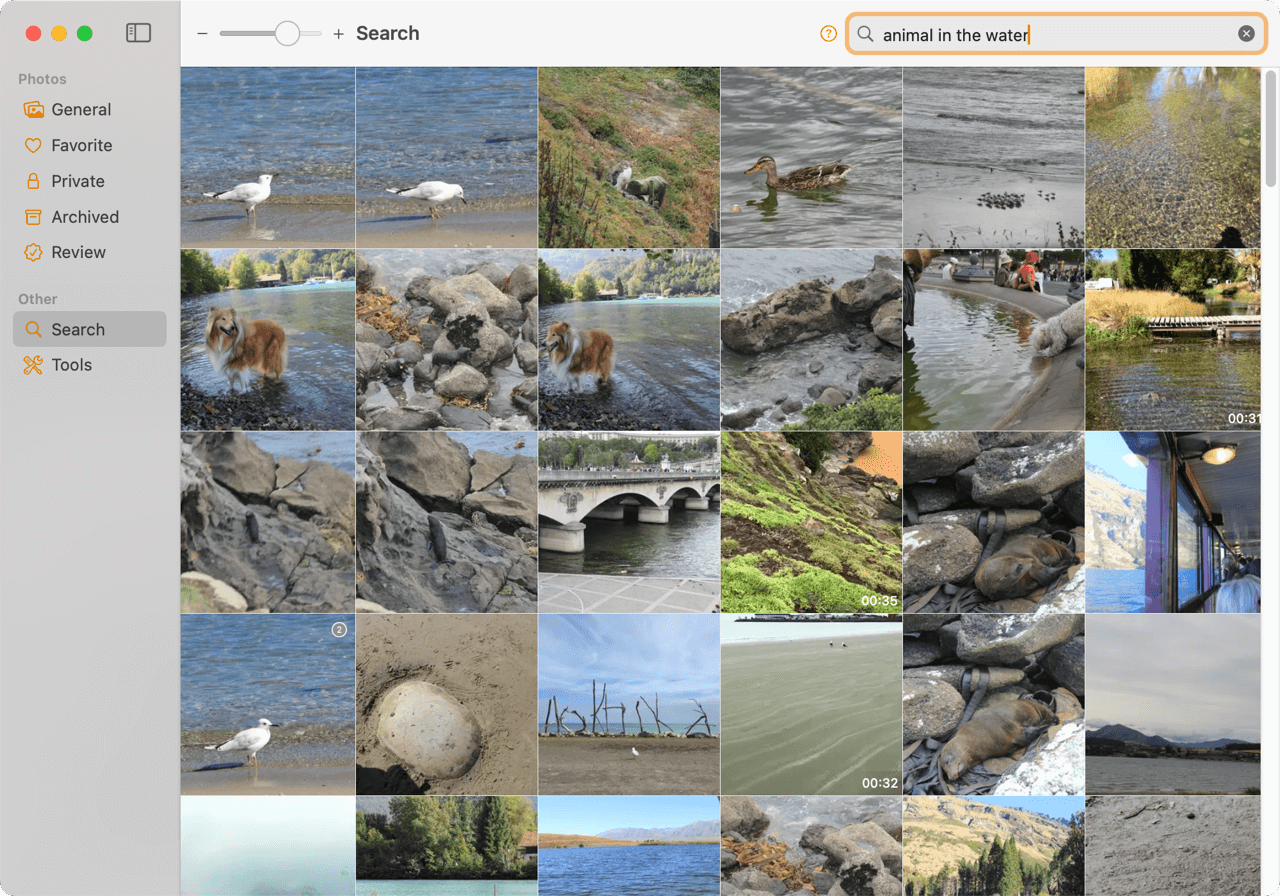Open the sea lion photo in third row
The image size is (1280, 896).
pos(994,522)
